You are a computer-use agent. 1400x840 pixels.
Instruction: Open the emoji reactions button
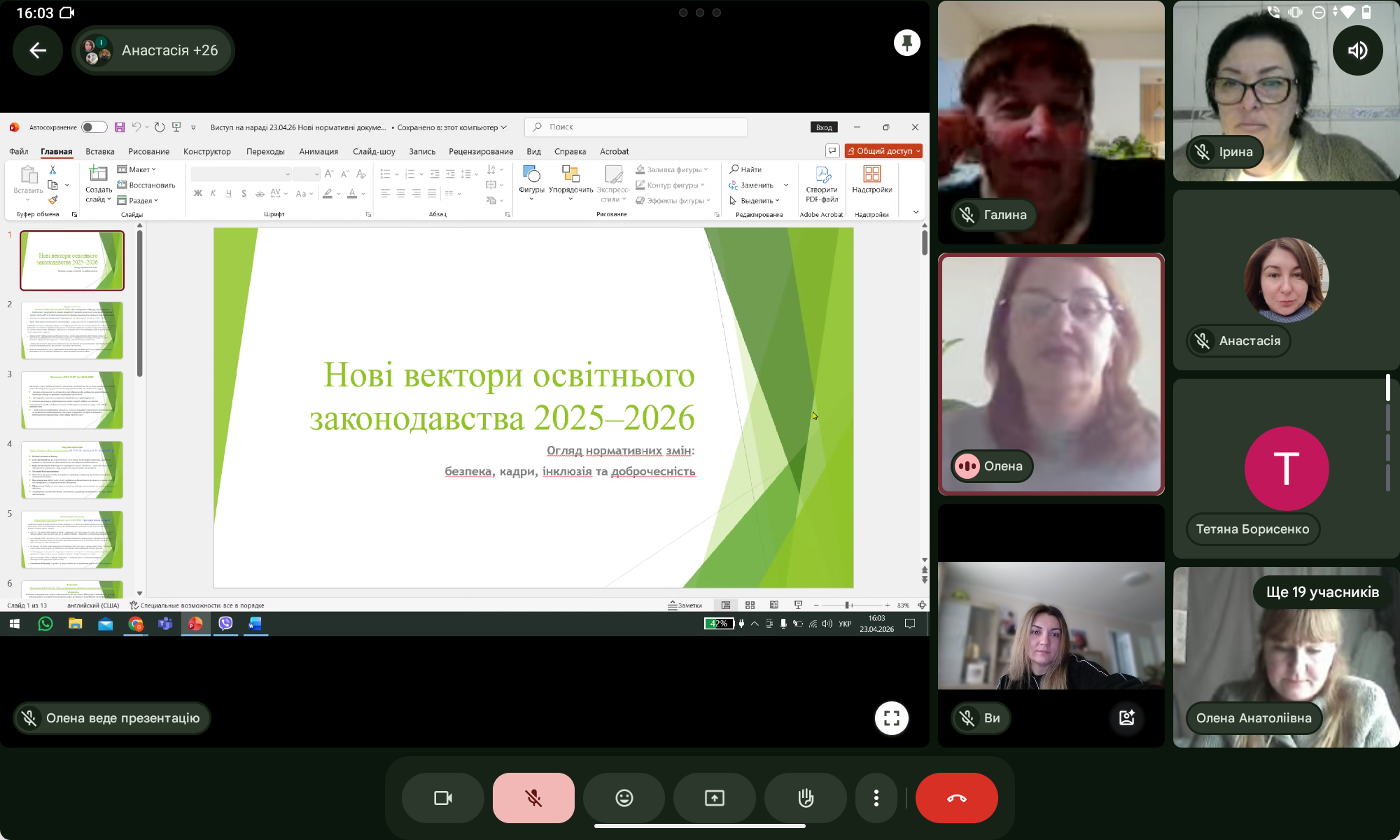(x=624, y=798)
